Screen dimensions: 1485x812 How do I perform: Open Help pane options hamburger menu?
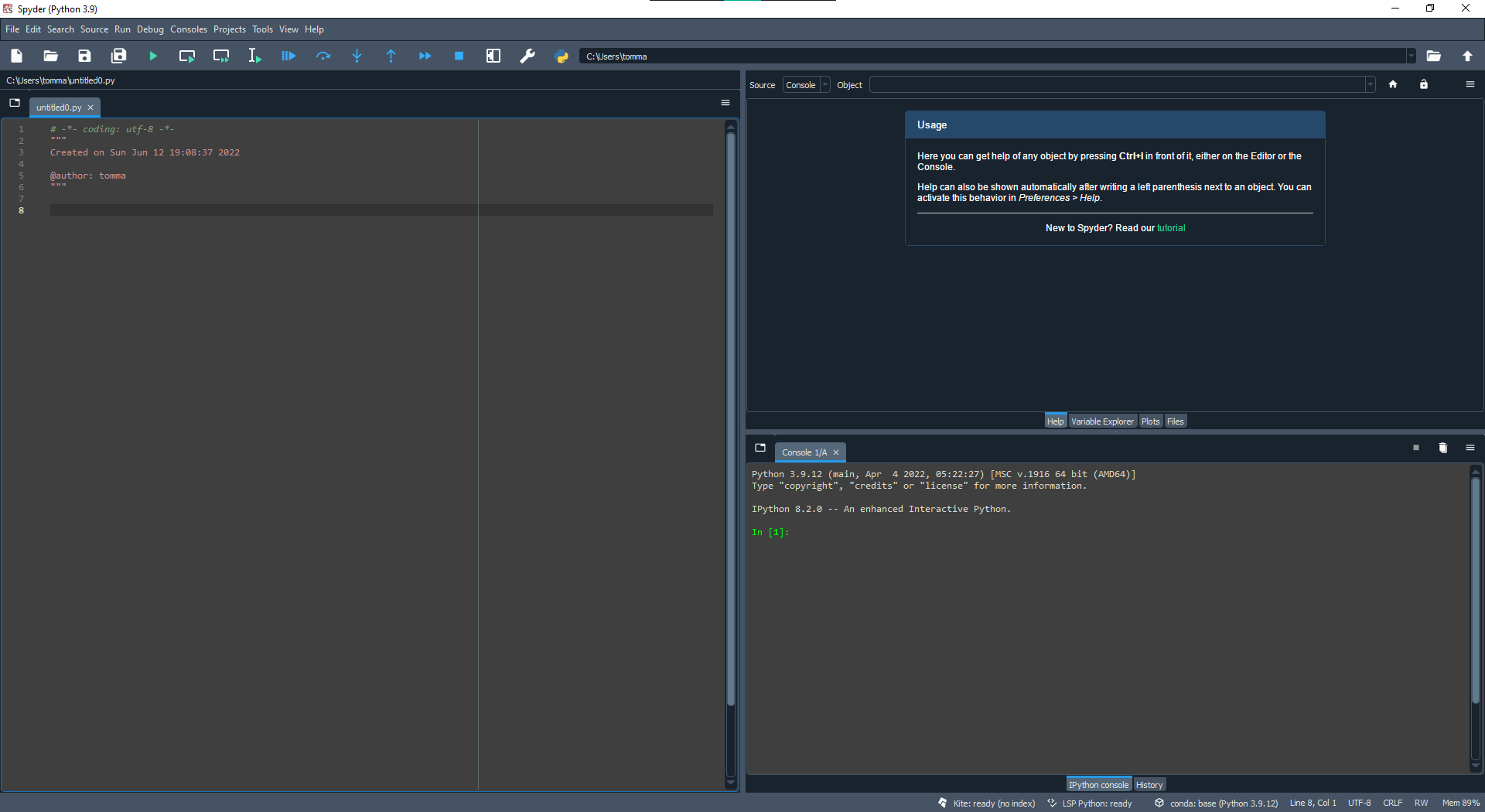1470,84
